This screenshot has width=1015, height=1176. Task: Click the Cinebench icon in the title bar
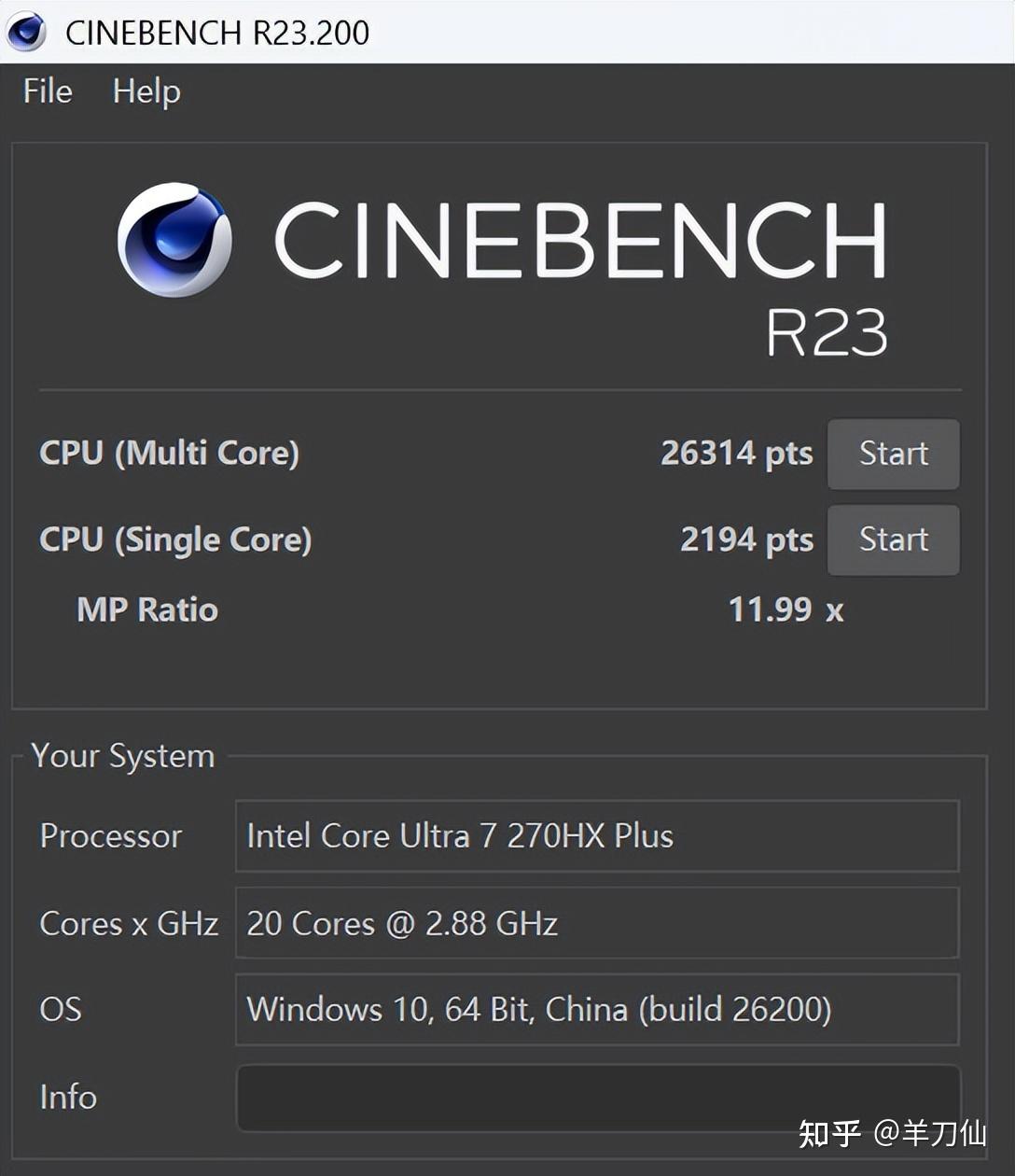(x=26, y=32)
